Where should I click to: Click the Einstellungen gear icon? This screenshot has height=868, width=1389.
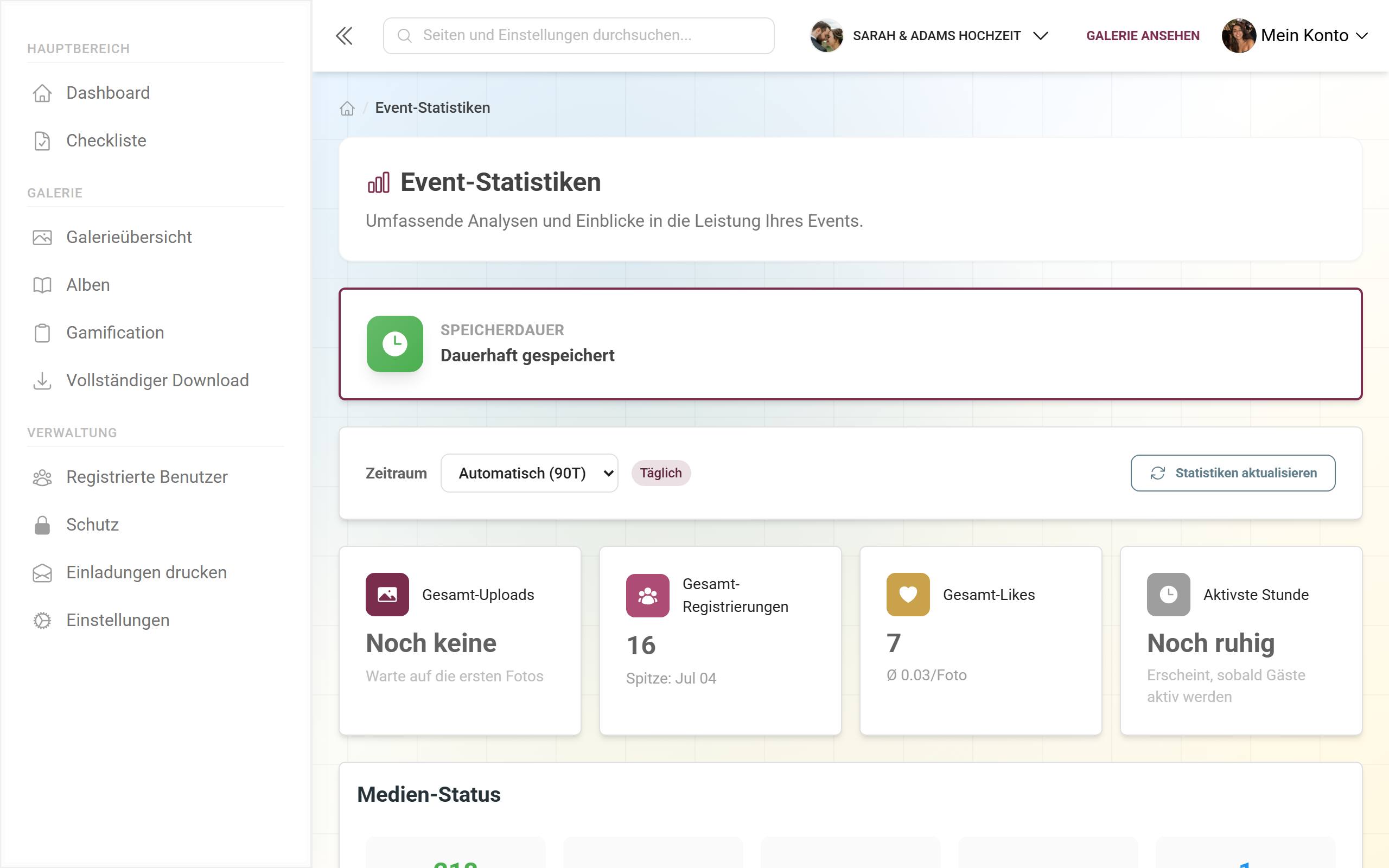(42, 620)
